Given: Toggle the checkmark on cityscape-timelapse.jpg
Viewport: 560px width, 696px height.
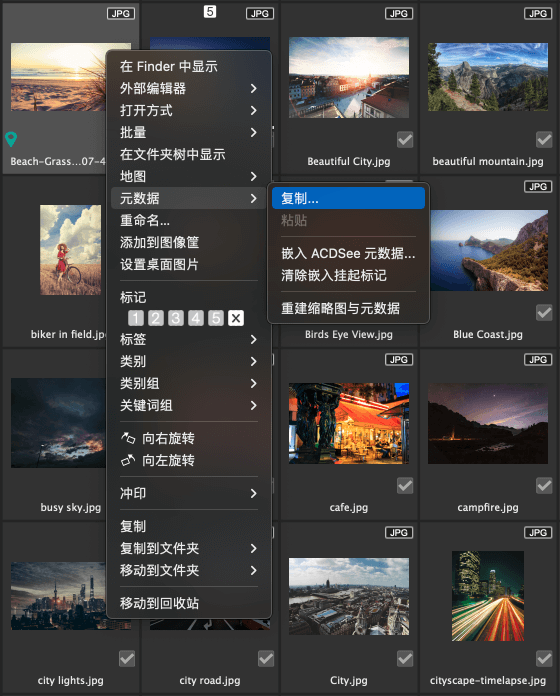Looking at the screenshot, I should click(x=544, y=659).
